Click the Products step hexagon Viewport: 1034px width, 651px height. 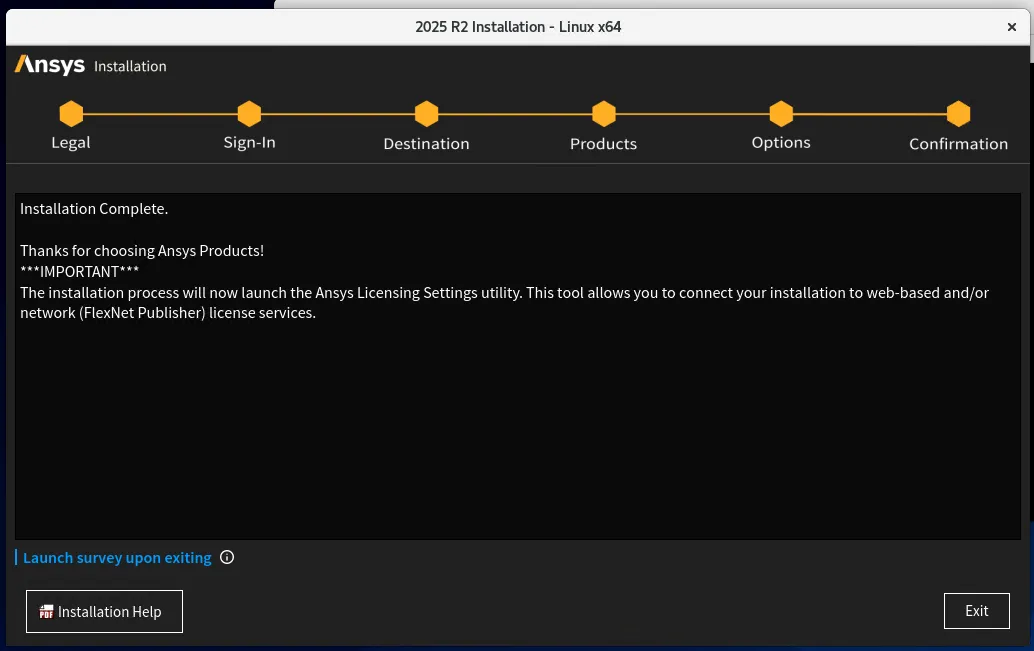coord(603,113)
